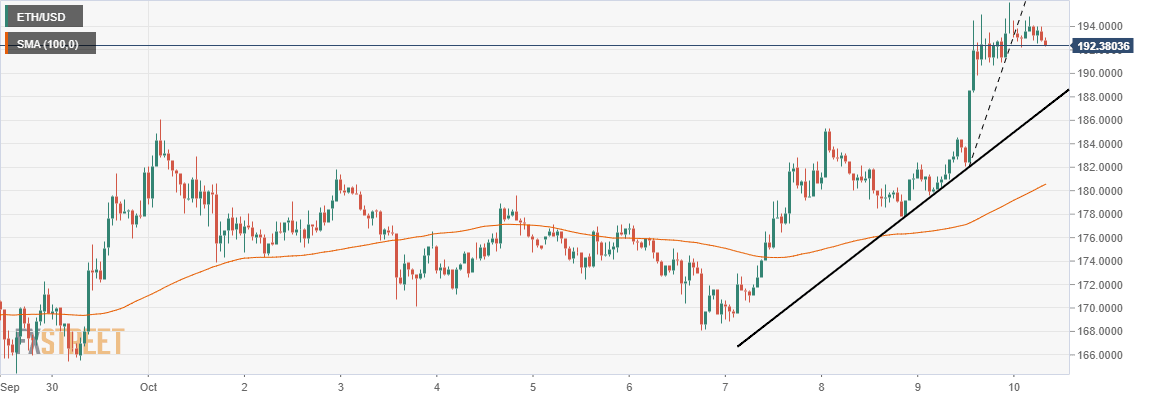Select the 8 date marker on time axis
The height and width of the screenshot is (400, 1153).
click(821, 386)
